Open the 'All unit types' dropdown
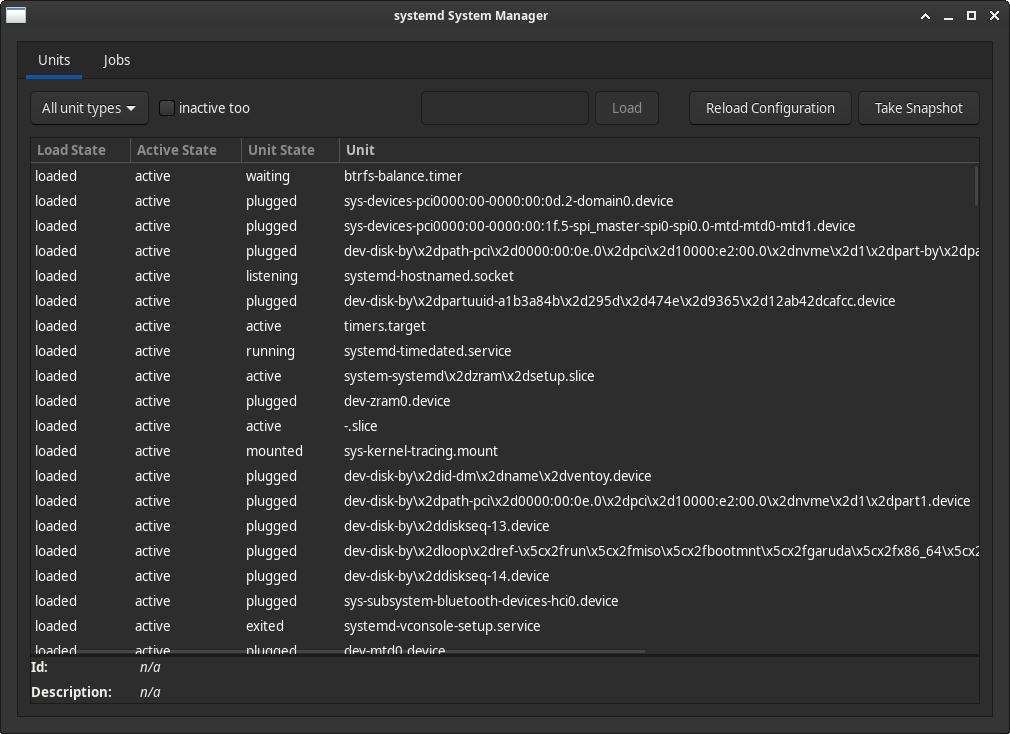 point(89,108)
